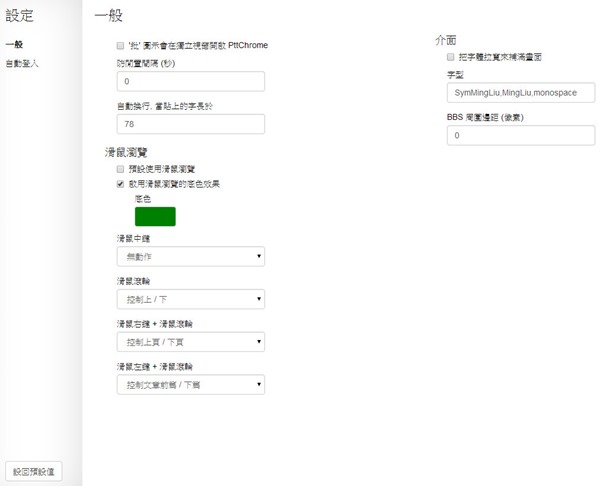Screen dimensions: 600x486
Task: Focus the auto line-wrap length field
Action: tap(190, 124)
